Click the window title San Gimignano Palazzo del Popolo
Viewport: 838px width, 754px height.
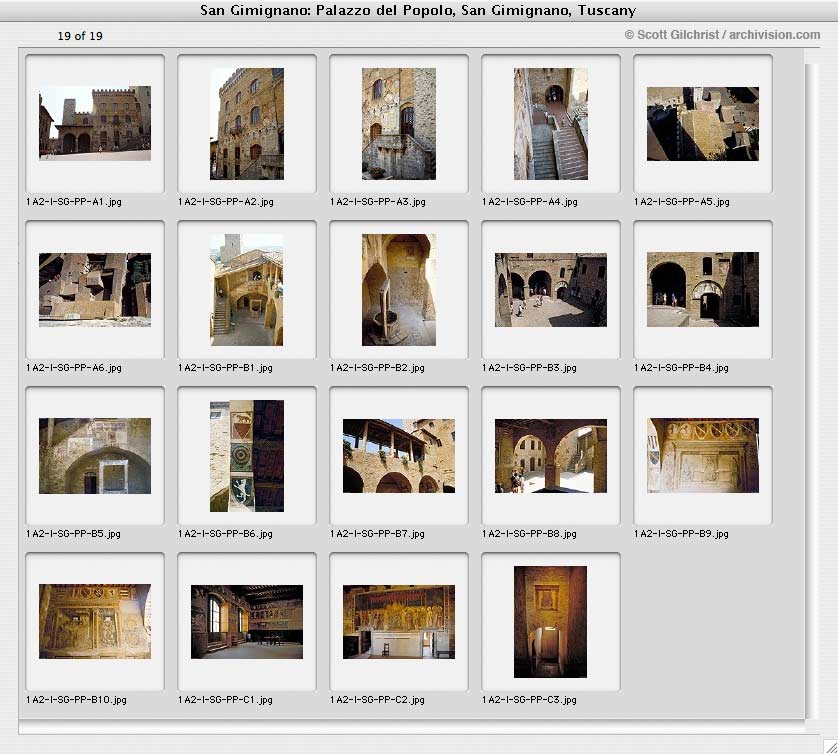[418, 11]
